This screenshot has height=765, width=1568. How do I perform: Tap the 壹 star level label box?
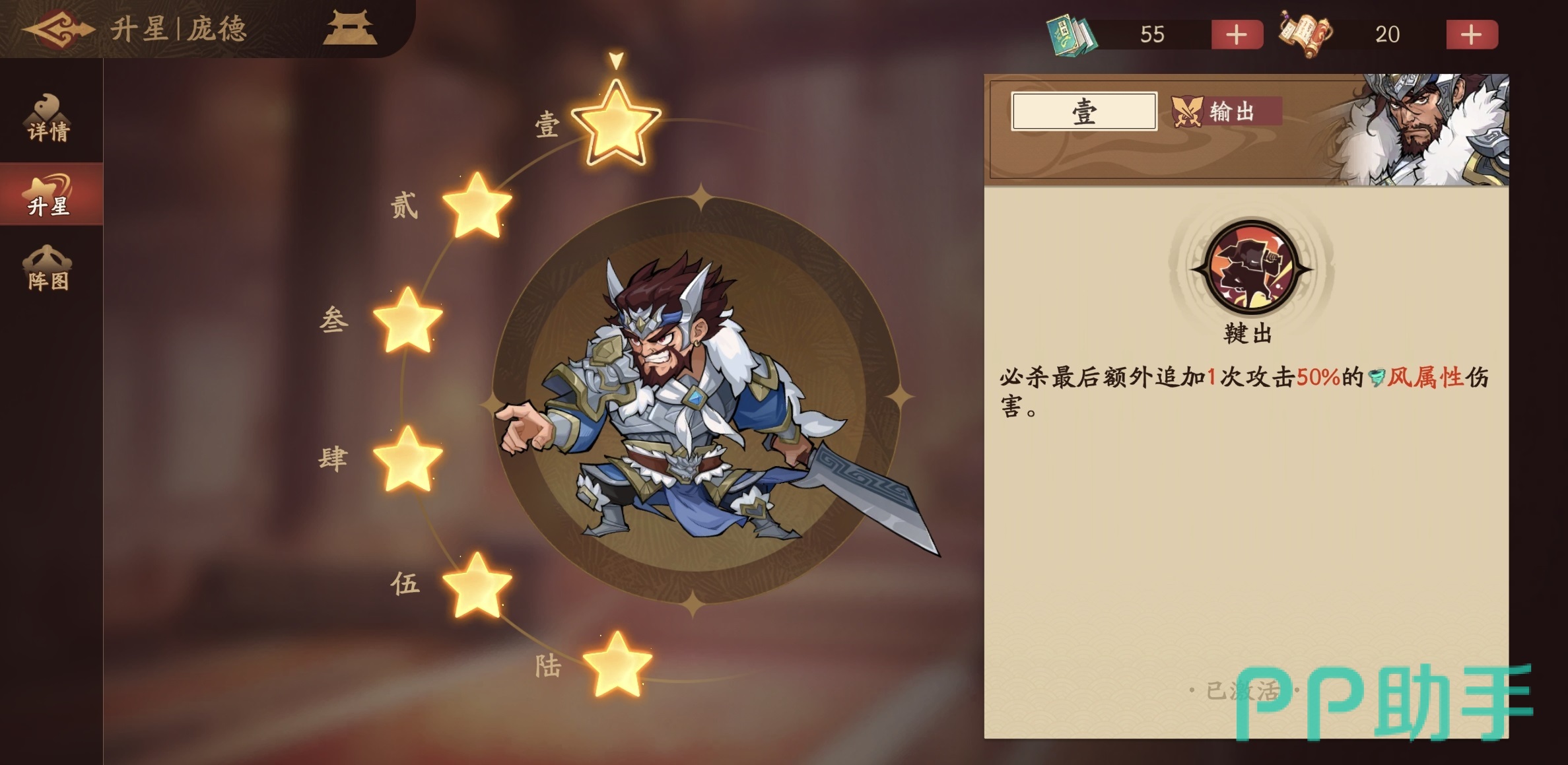pos(1084,112)
